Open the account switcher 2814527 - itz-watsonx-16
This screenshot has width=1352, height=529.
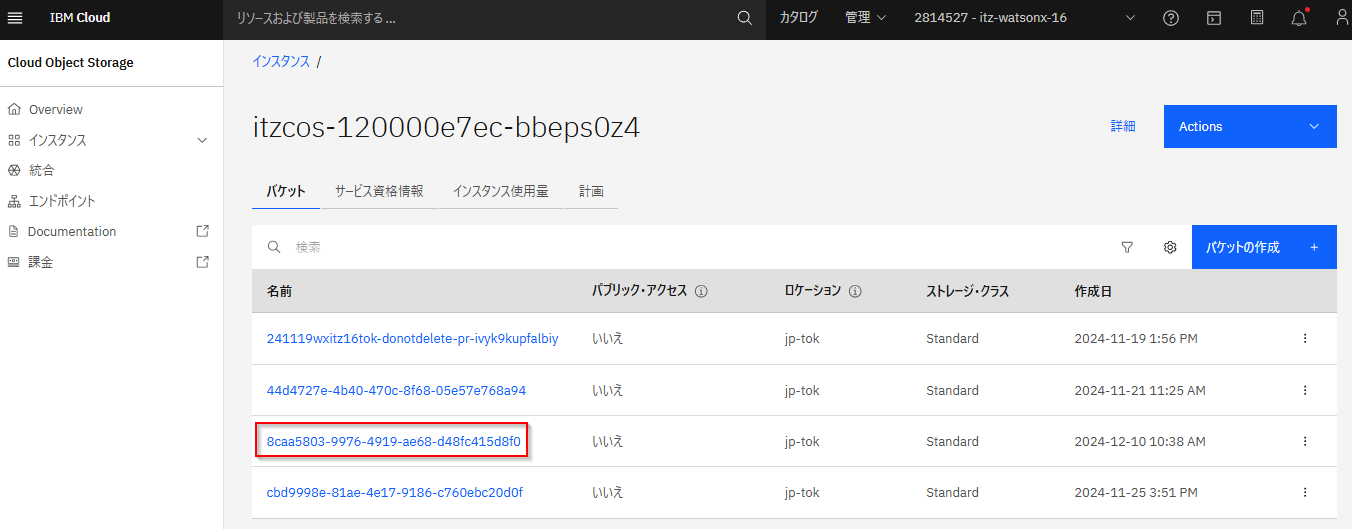[x=1024, y=18]
